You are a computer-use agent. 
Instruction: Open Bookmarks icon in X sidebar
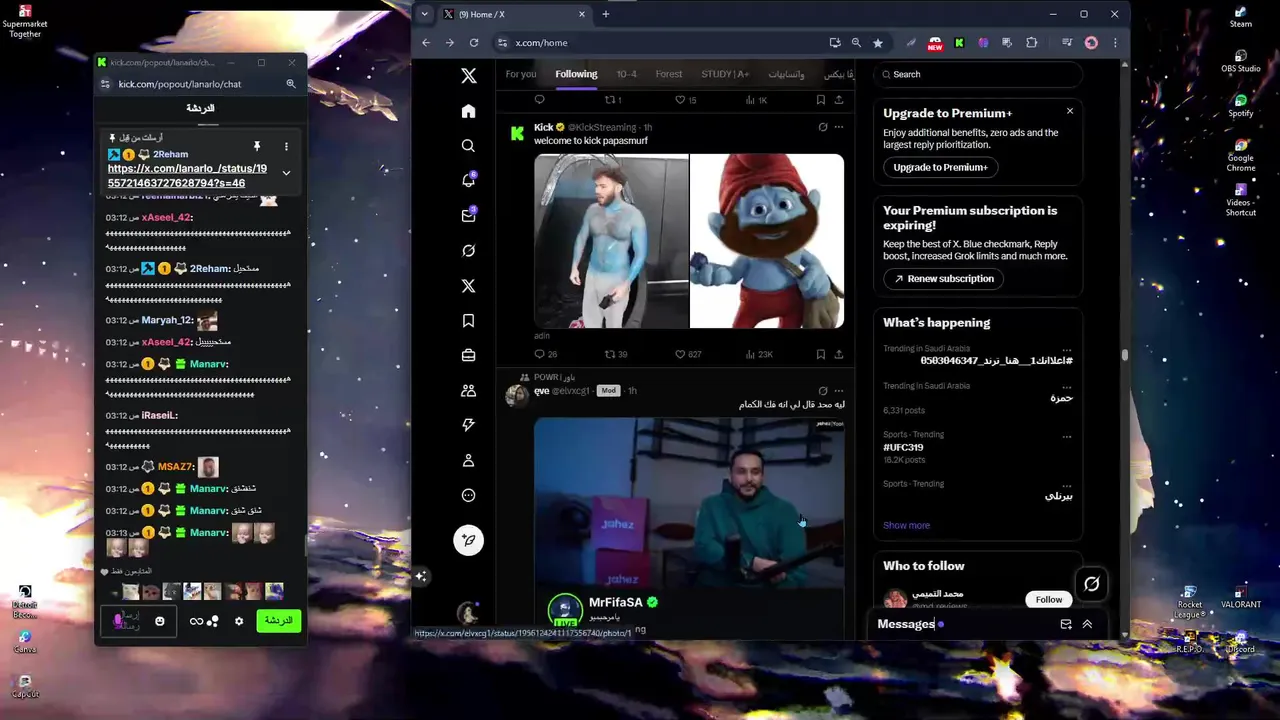click(x=468, y=320)
